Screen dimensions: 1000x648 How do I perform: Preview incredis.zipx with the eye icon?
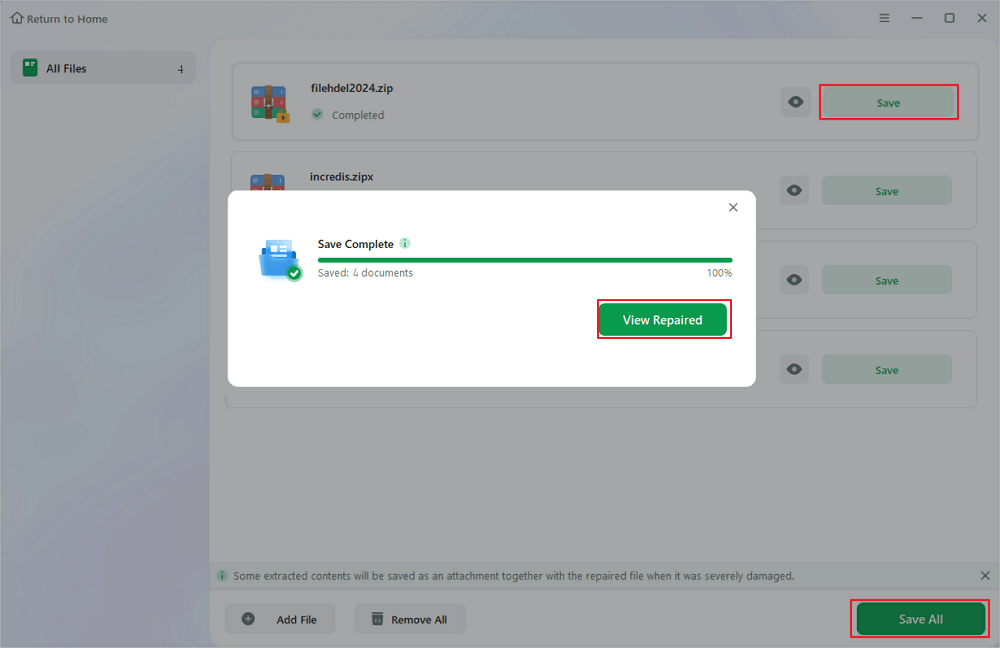point(794,191)
